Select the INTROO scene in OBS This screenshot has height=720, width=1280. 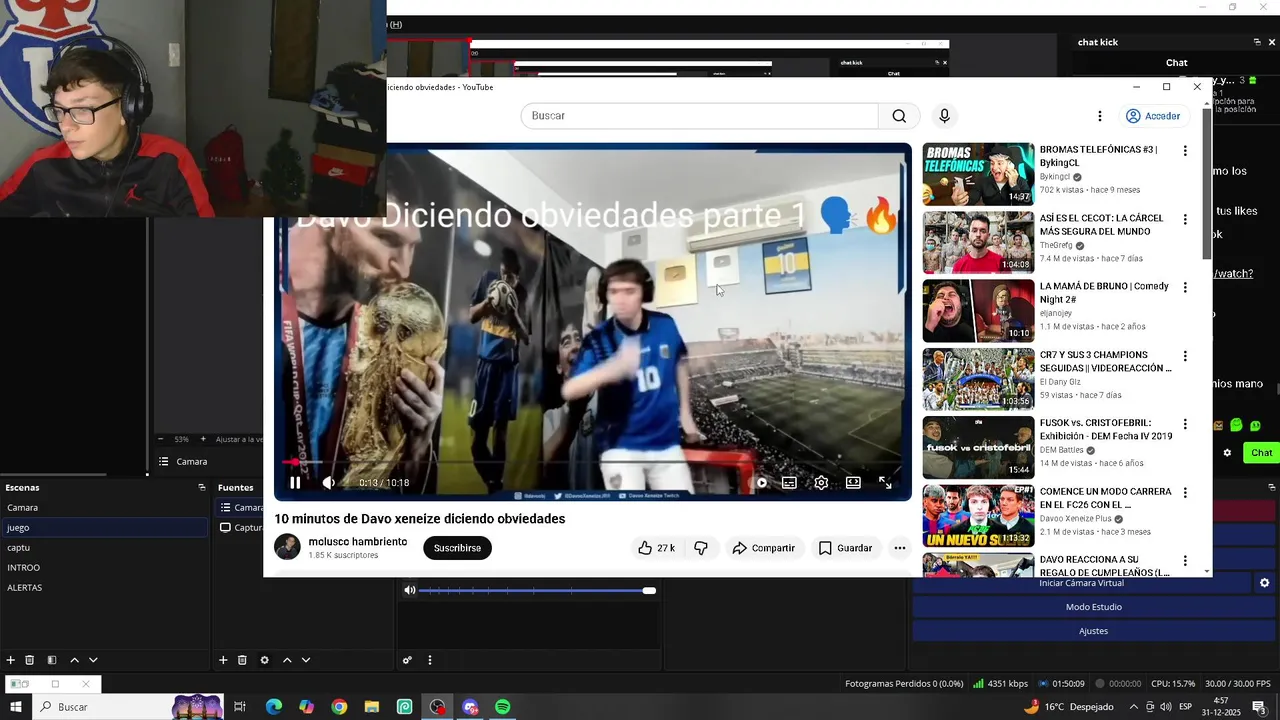pos(104,567)
